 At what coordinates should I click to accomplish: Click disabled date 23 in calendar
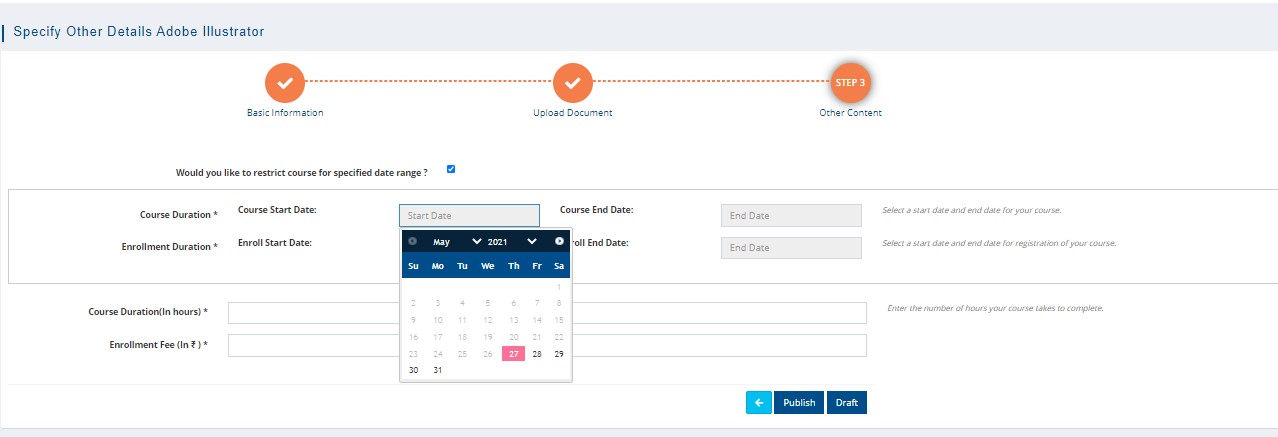click(x=414, y=353)
